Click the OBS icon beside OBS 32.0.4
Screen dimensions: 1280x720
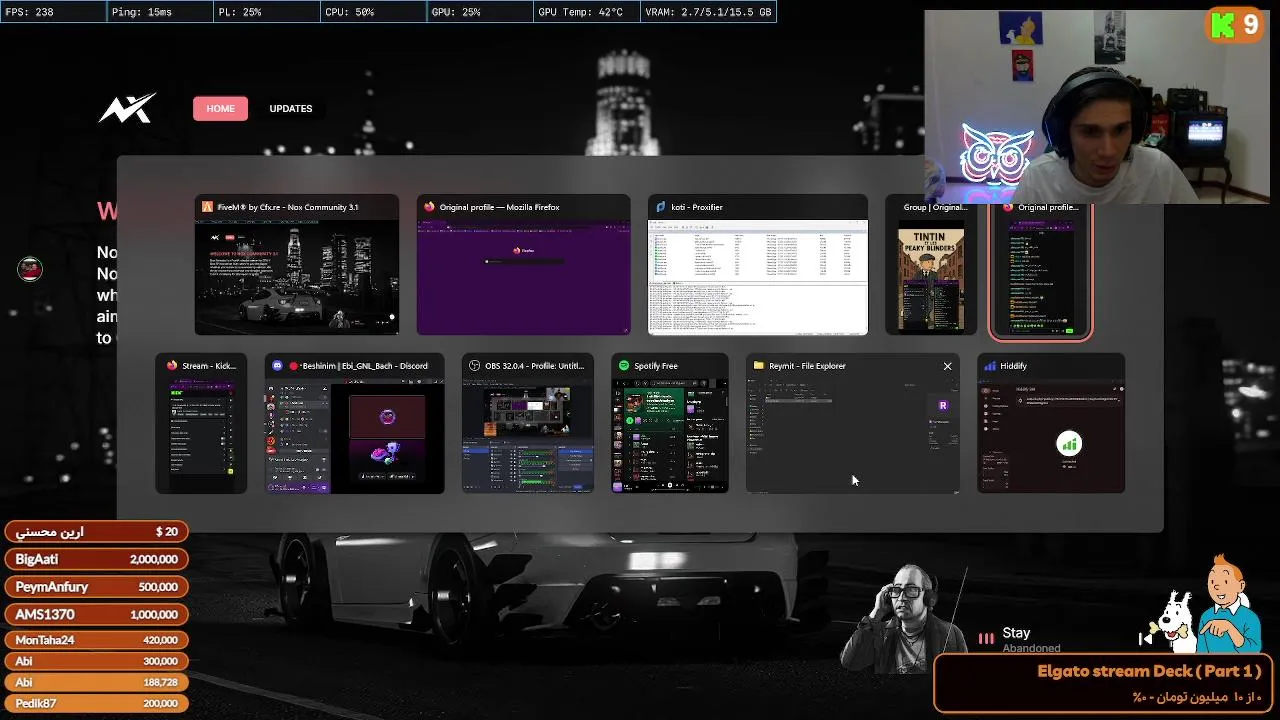475,366
